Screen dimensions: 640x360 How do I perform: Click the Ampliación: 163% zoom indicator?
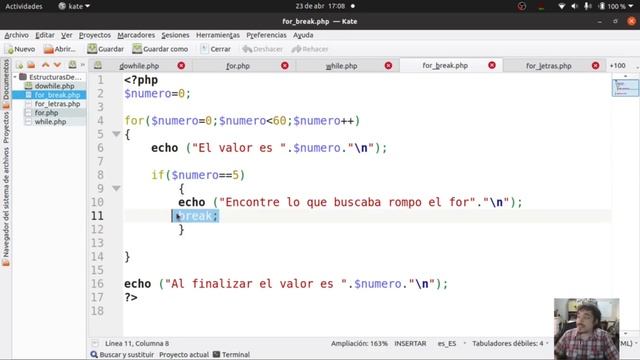tap(359, 344)
